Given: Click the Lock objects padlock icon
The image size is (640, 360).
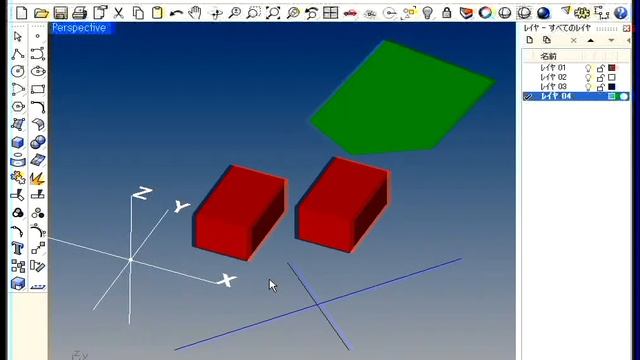Looking at the screenshot, I should point(447,13).
